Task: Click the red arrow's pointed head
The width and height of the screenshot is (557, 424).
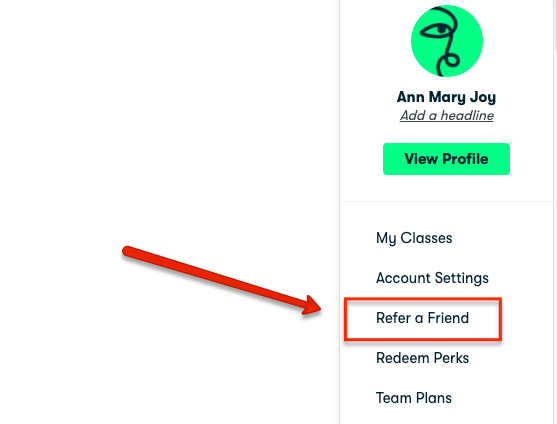Action: [312, 305]
